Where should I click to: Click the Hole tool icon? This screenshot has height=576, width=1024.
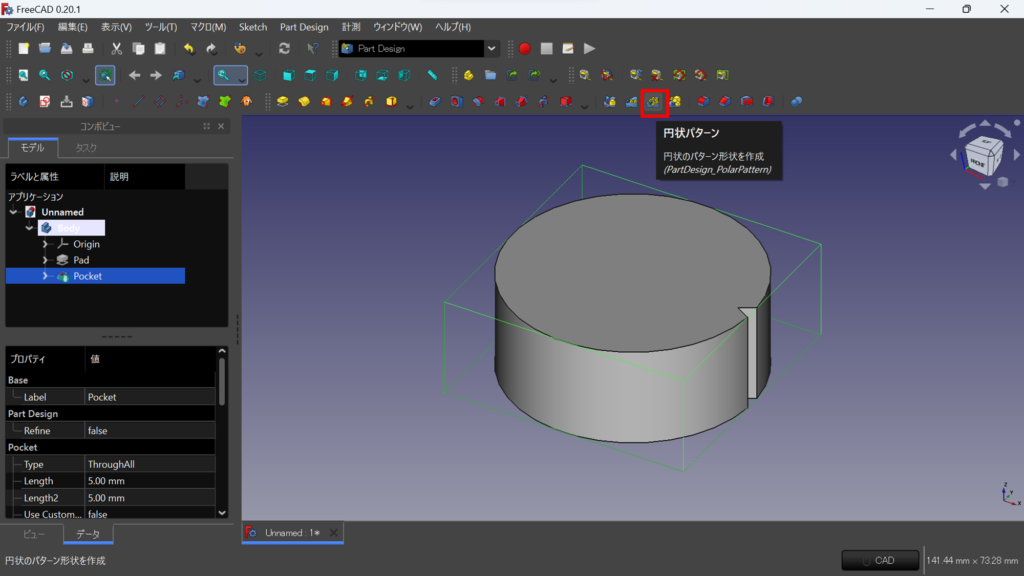click(456, 101)
